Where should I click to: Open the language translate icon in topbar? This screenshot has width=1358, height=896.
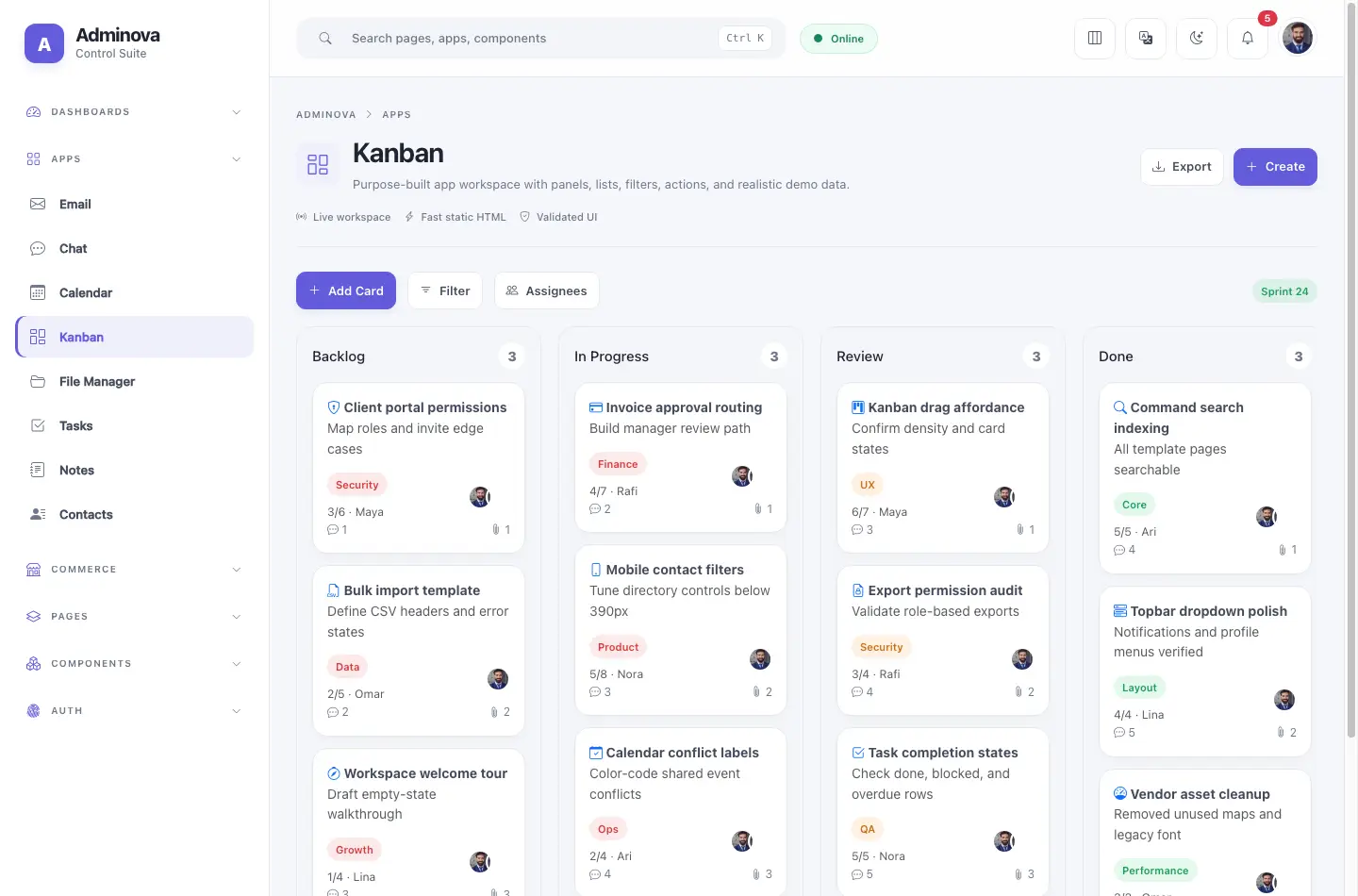(x=1146, y=39)
